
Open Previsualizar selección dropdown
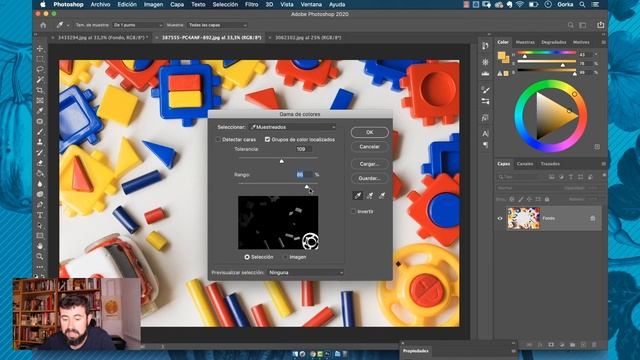coord(305,272)
